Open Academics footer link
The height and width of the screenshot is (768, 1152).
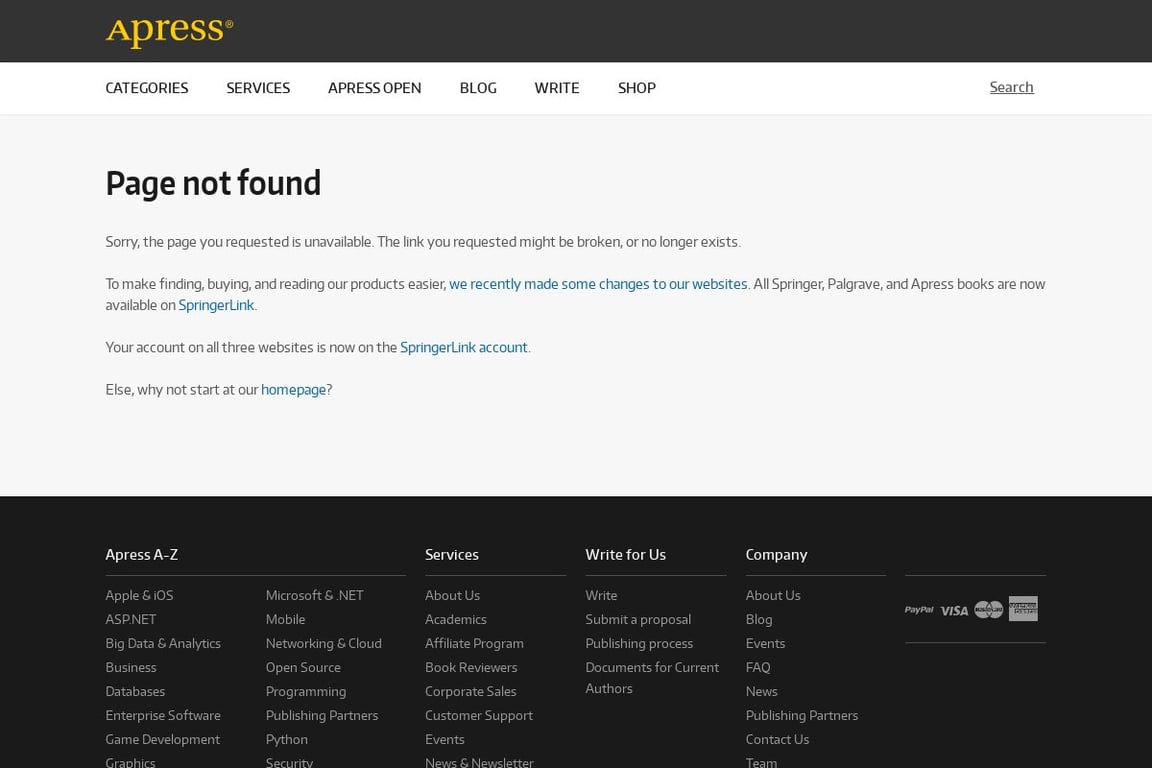pos(456,620)
